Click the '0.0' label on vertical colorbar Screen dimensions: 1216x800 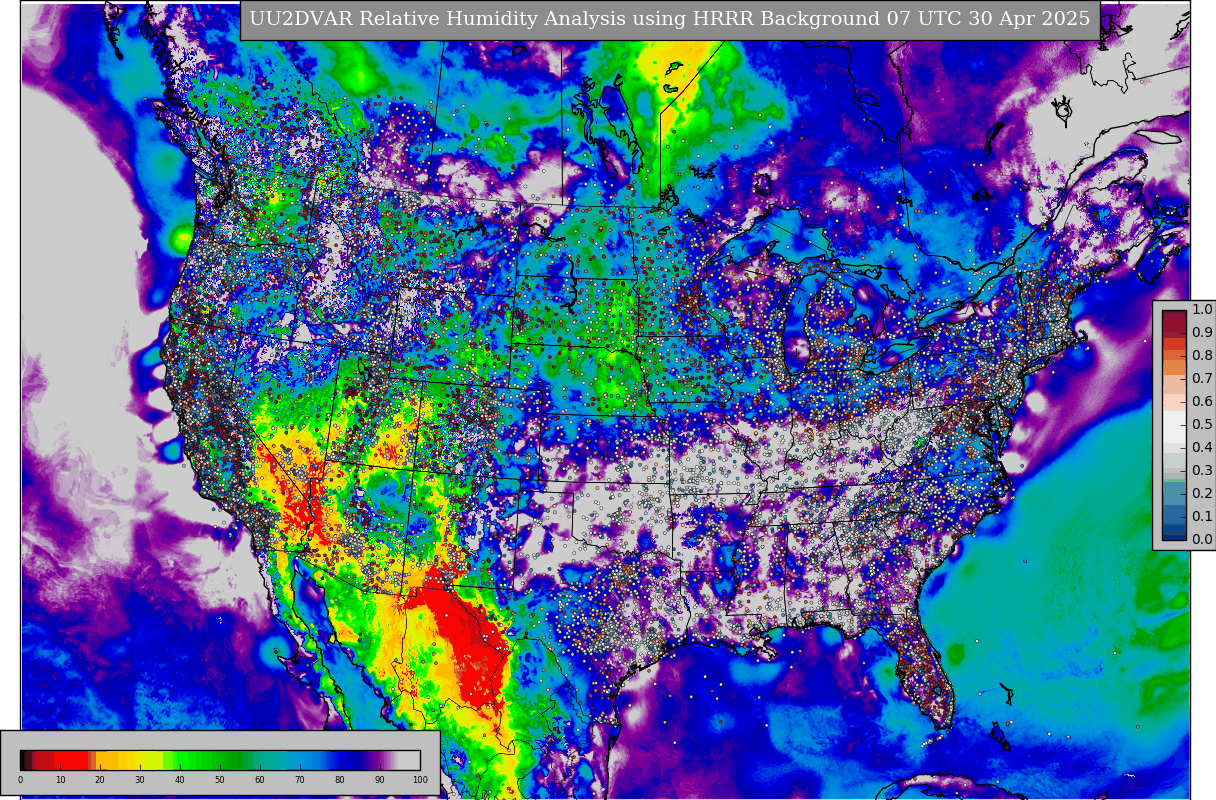(1202, 540)
